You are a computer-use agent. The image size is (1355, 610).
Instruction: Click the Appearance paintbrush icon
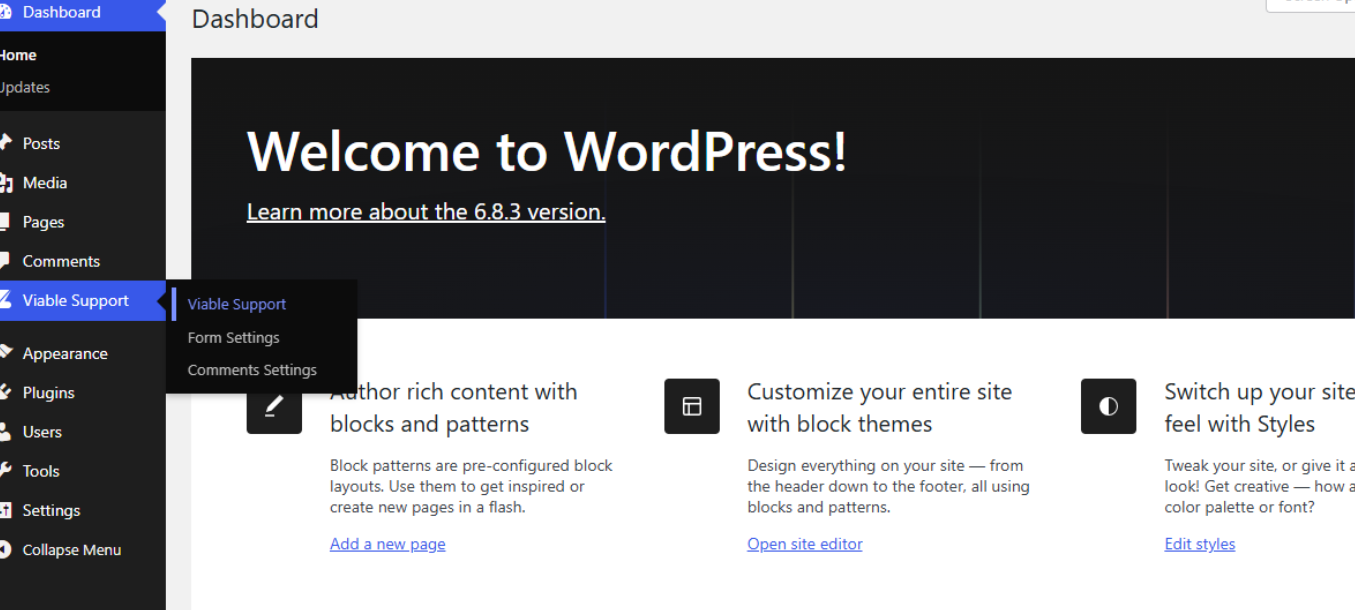(x=6, y=353)
